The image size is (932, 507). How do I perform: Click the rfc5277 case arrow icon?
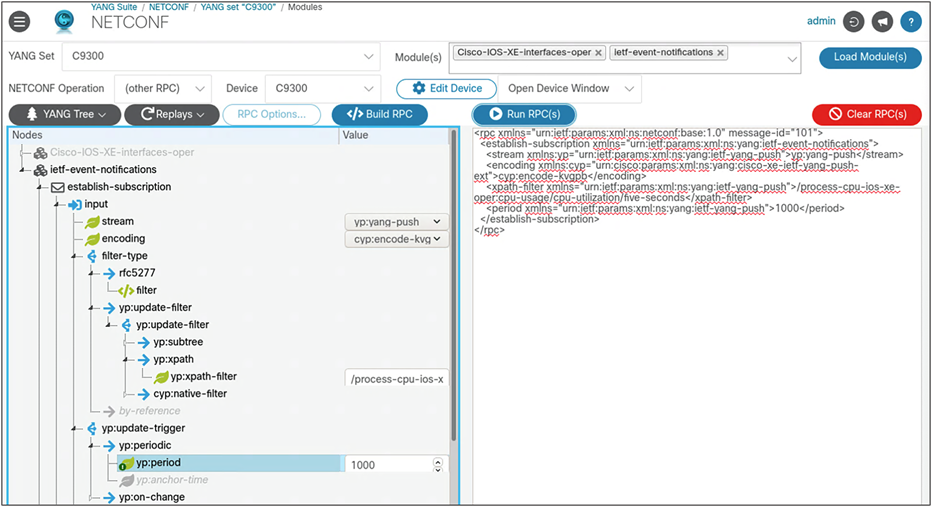pyautogui.click(x=109, y=273)
